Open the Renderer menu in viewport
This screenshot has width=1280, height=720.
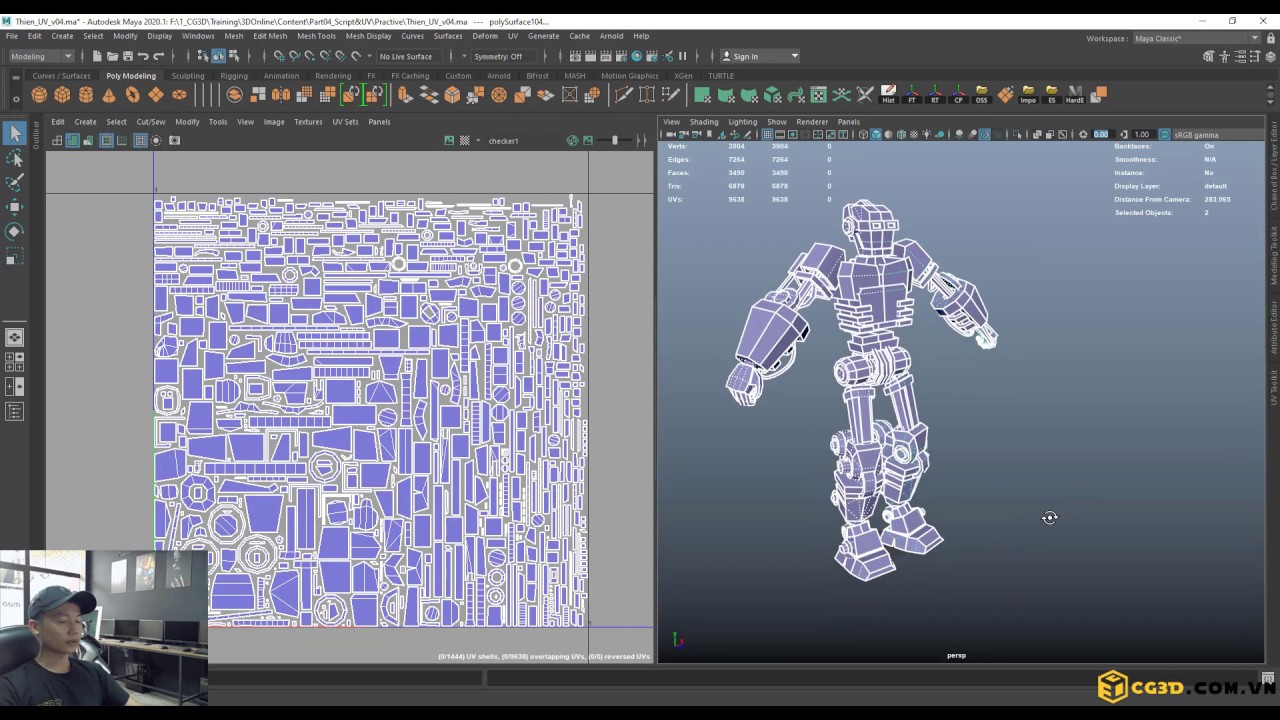pos(812,122)
